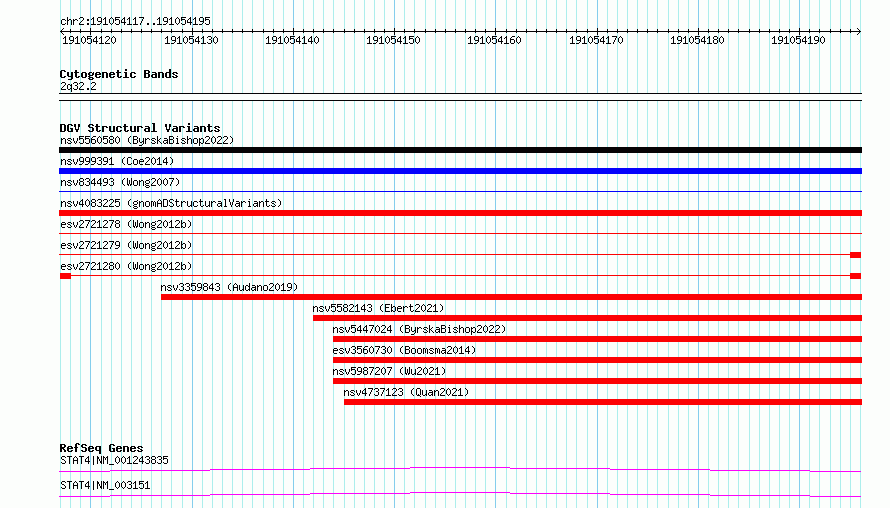Open variant nsv4737123 (Quan2021) label
The image size is (890, 508).
pyautogui.click(x=406, y=392)
